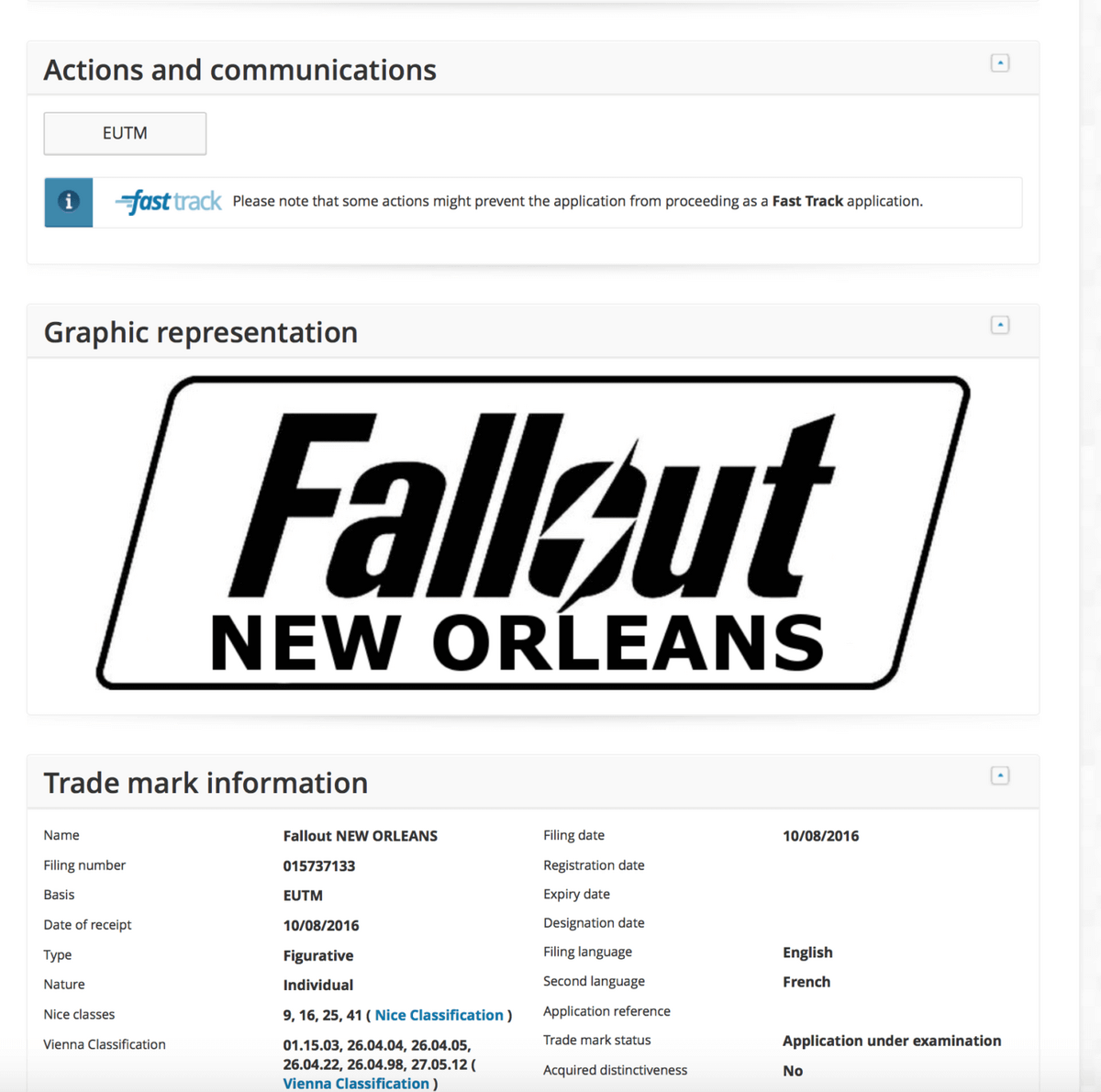Viewport: 1101px width, 1092px height.
Task: Click the Graphic representation heading
Action: (x=201, y=332)
